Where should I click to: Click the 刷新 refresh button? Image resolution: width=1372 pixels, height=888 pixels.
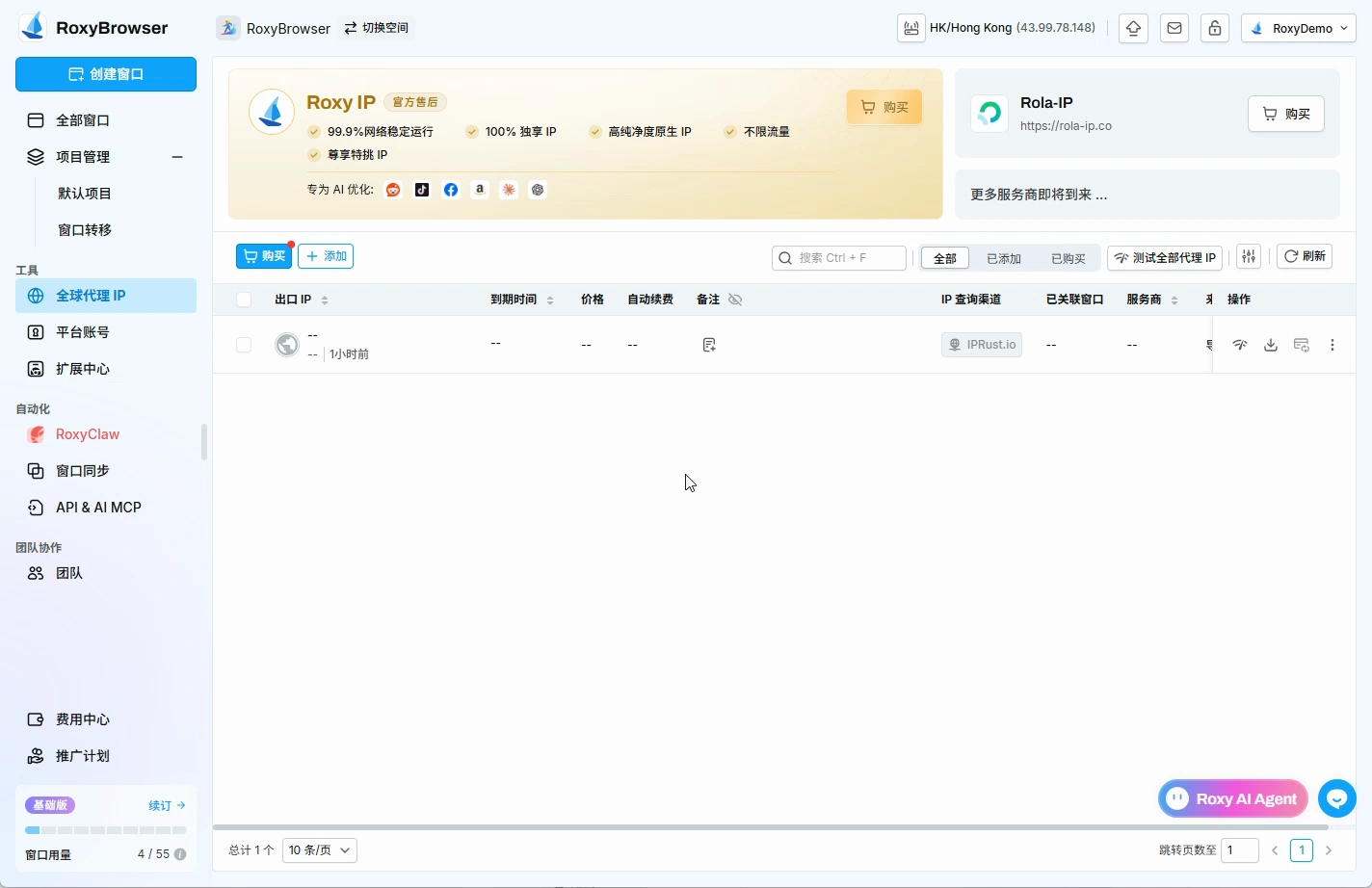point(1305,256)
